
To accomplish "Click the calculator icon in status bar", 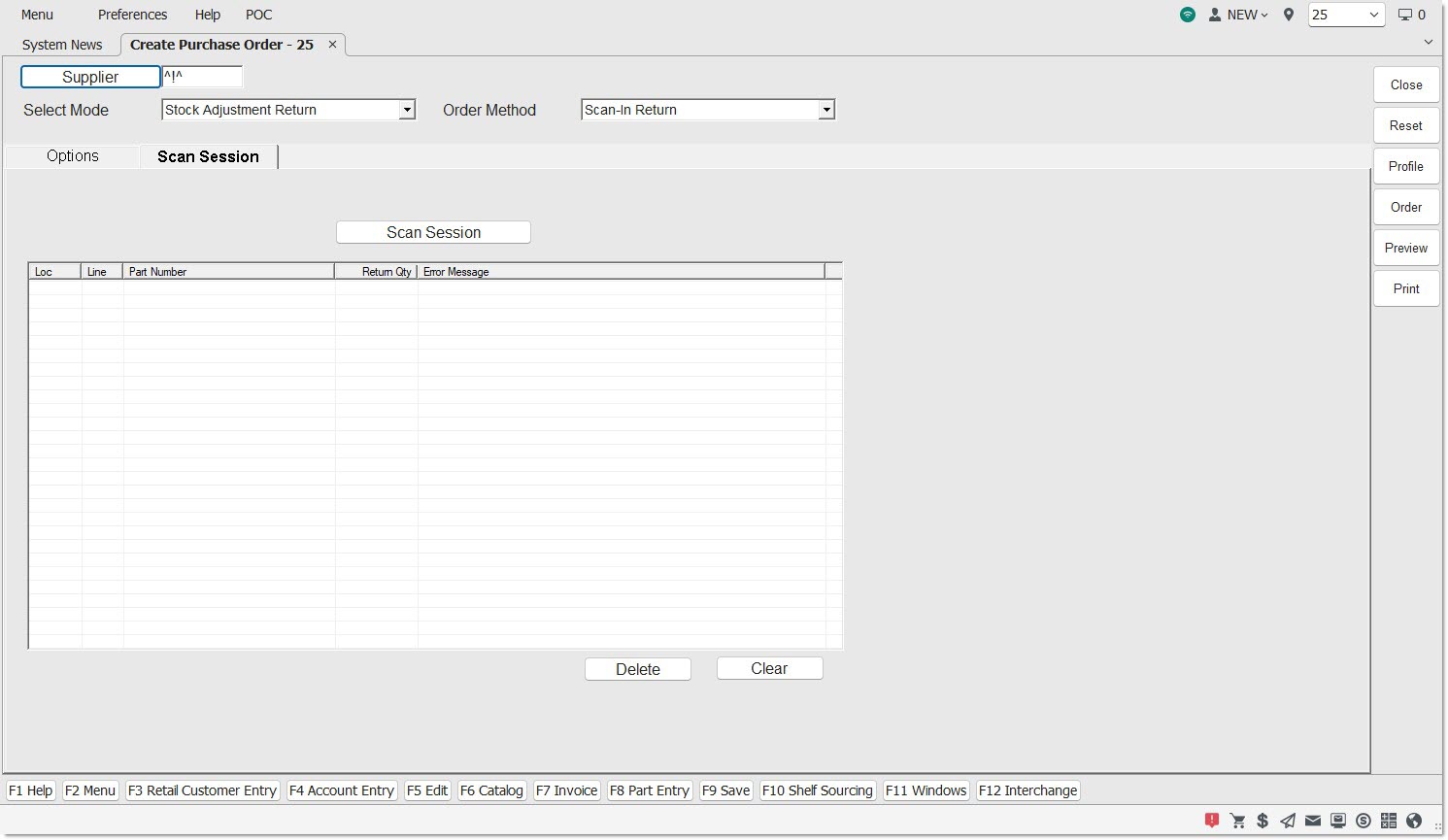I will tap(1389, 821).
